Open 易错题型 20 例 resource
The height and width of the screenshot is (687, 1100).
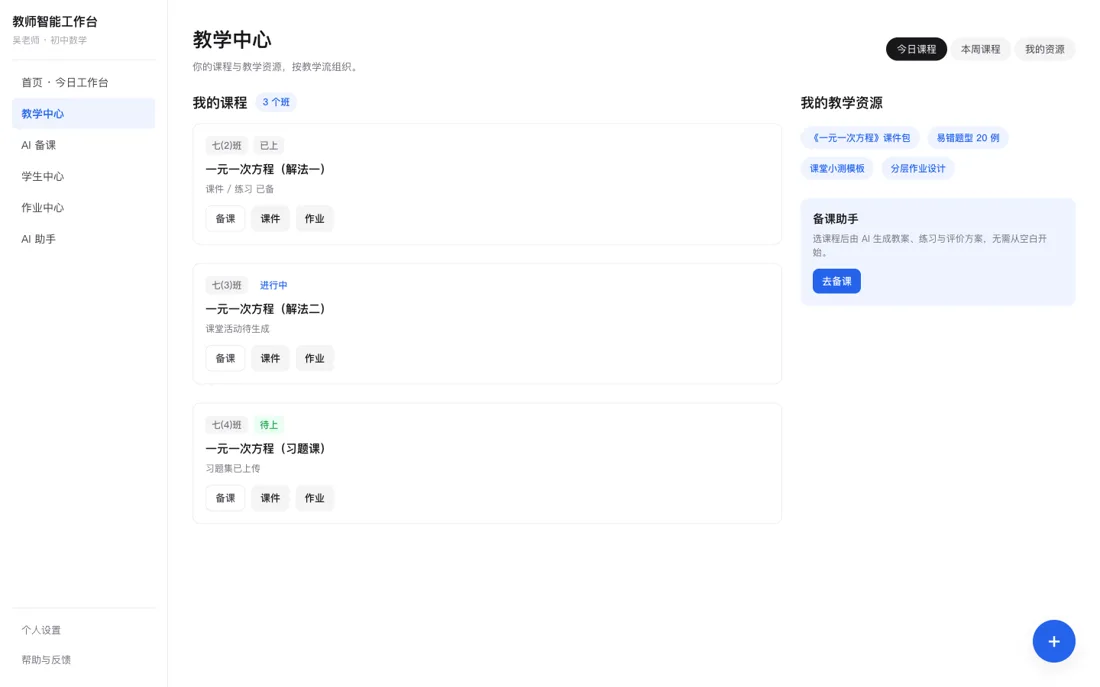point(967,138)
